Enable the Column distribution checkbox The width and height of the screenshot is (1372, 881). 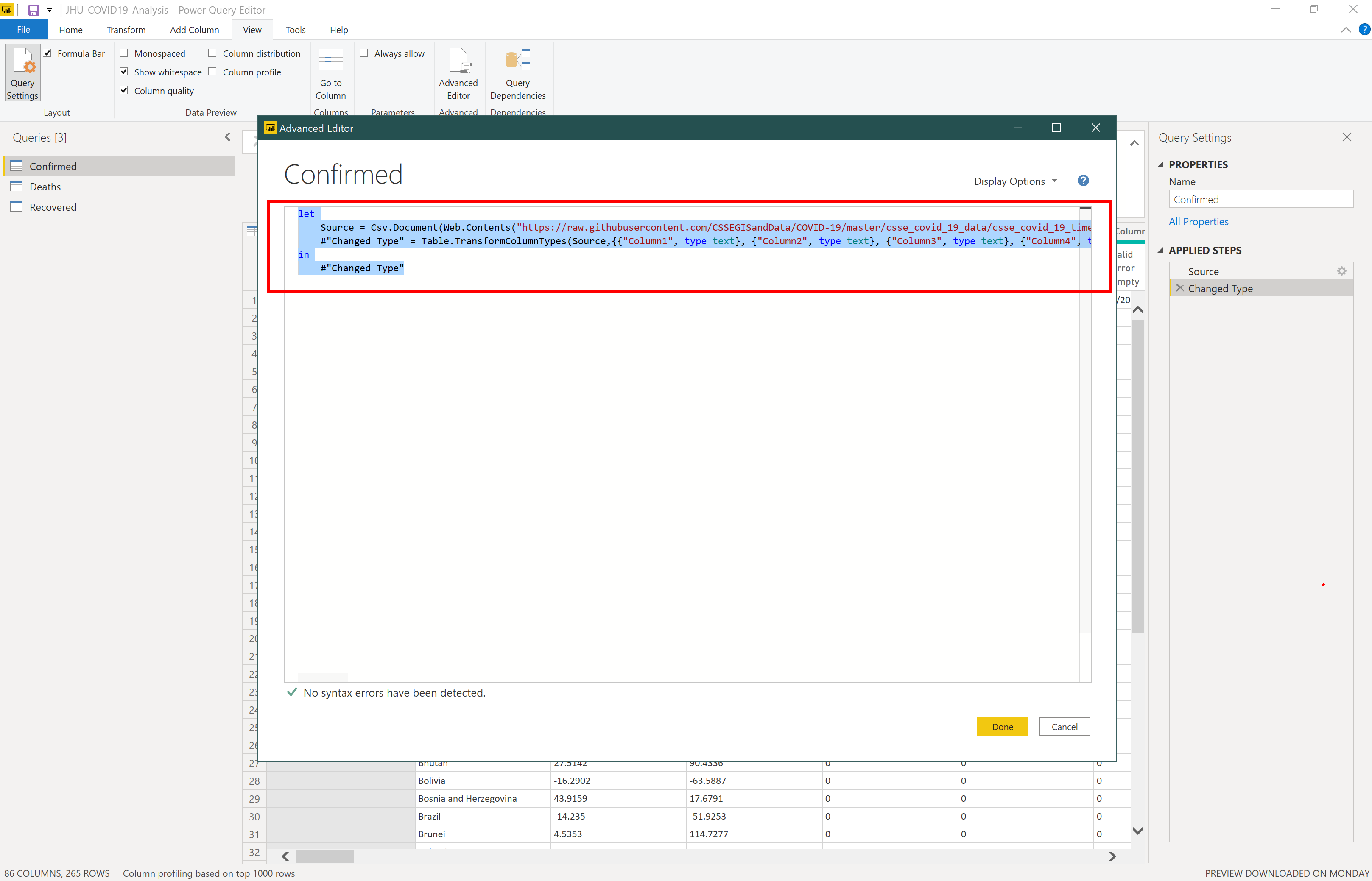pos(212,53)
